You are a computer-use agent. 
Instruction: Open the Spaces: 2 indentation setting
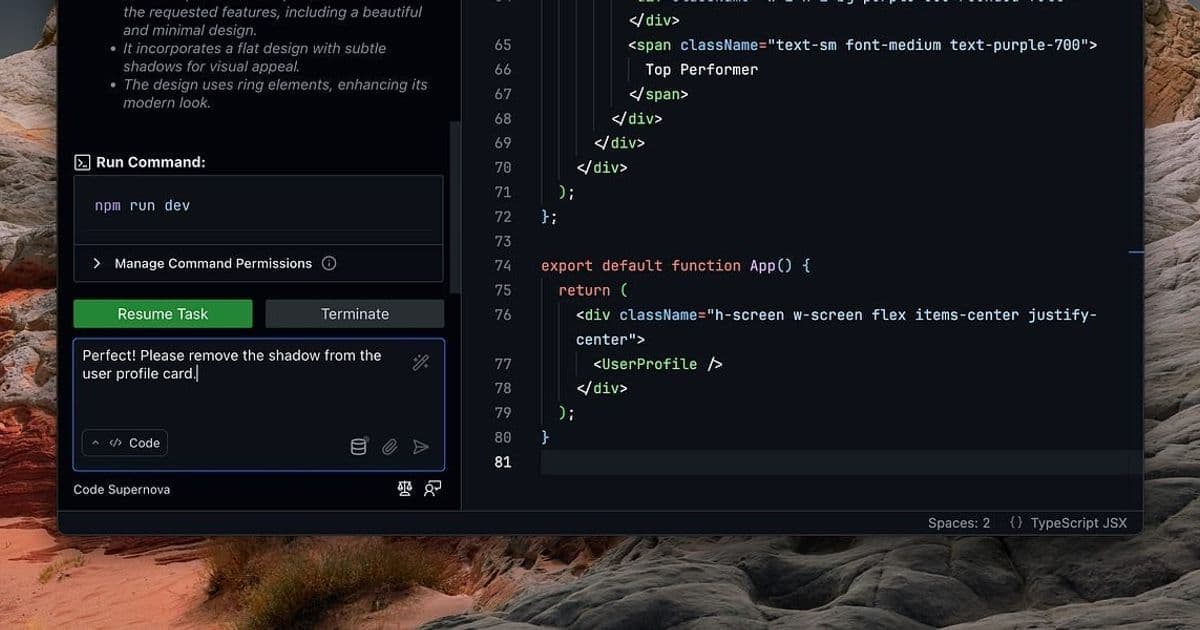coord(958,522)
